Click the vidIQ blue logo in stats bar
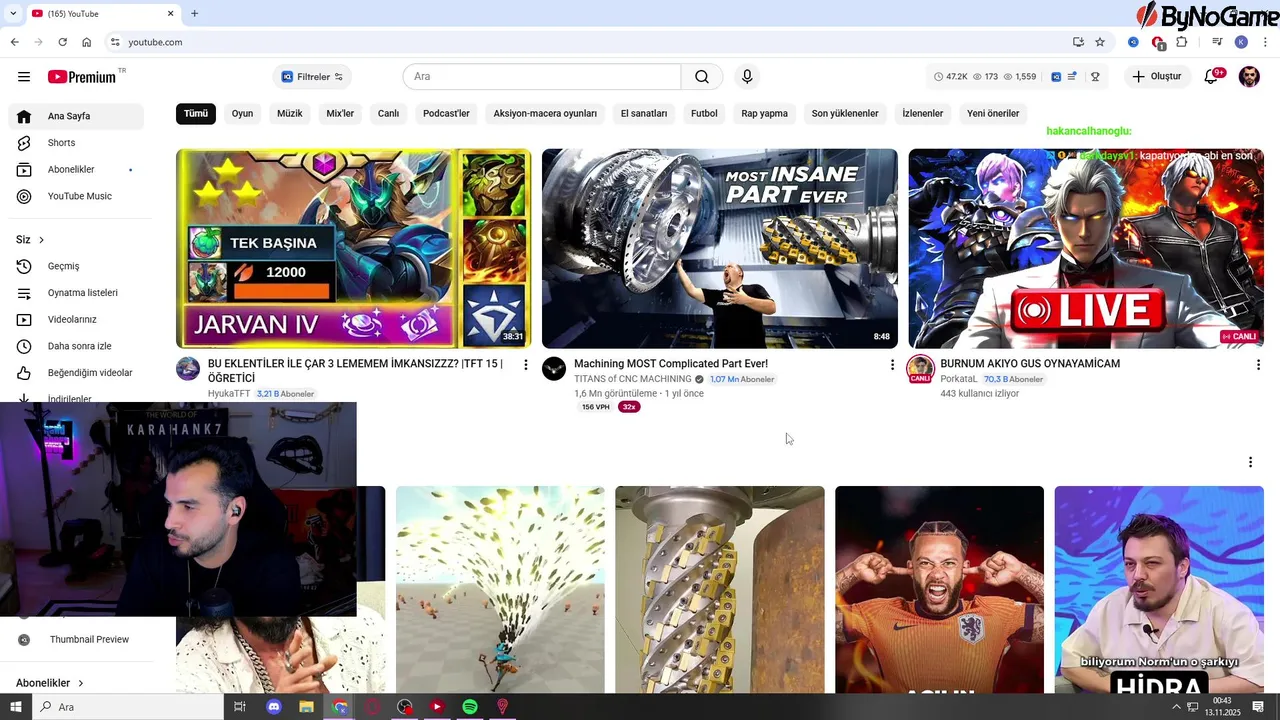Viewport: 1280px width, 720px height. tap(1056, 77)
